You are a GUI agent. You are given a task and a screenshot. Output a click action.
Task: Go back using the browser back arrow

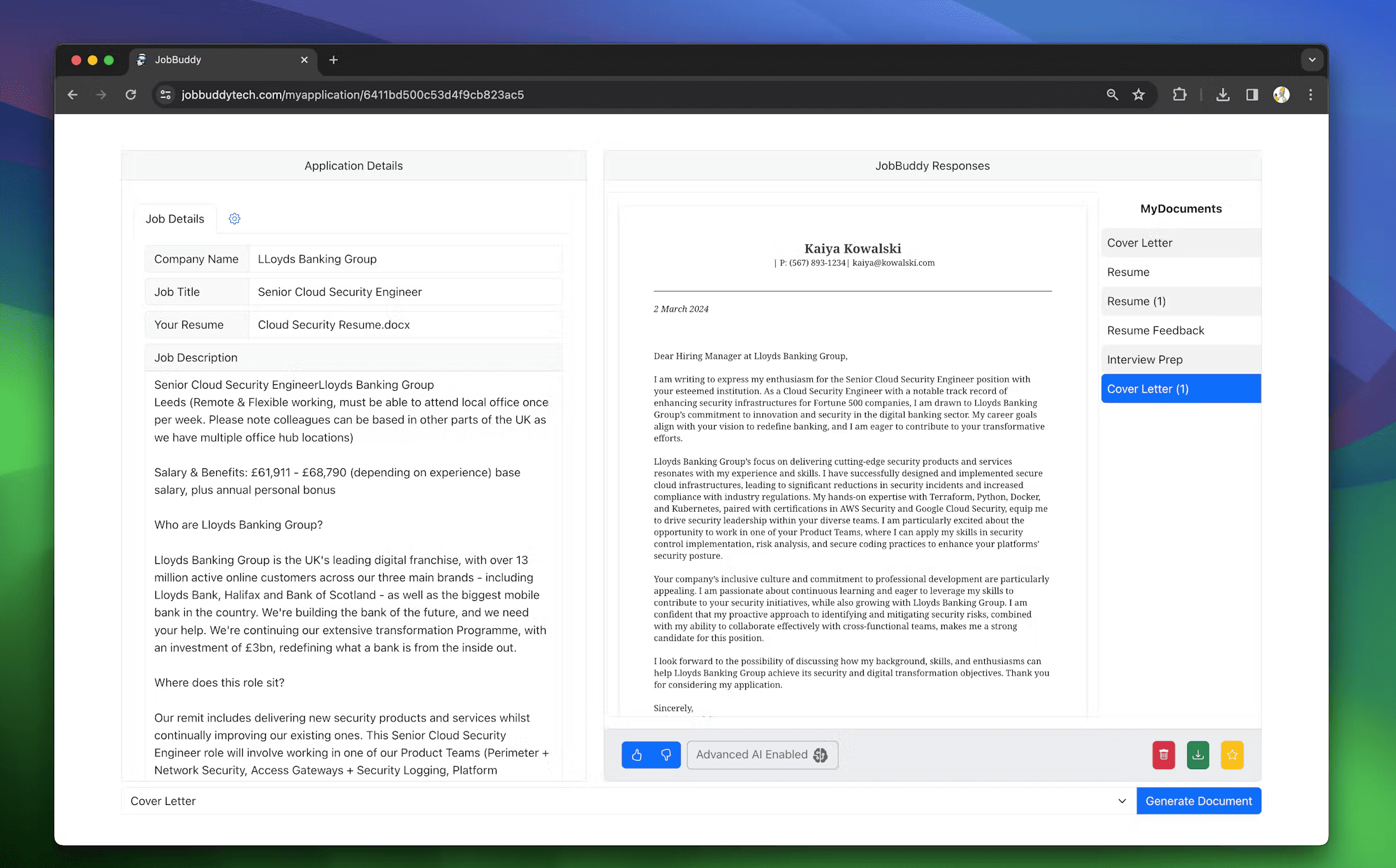(73, 95)
